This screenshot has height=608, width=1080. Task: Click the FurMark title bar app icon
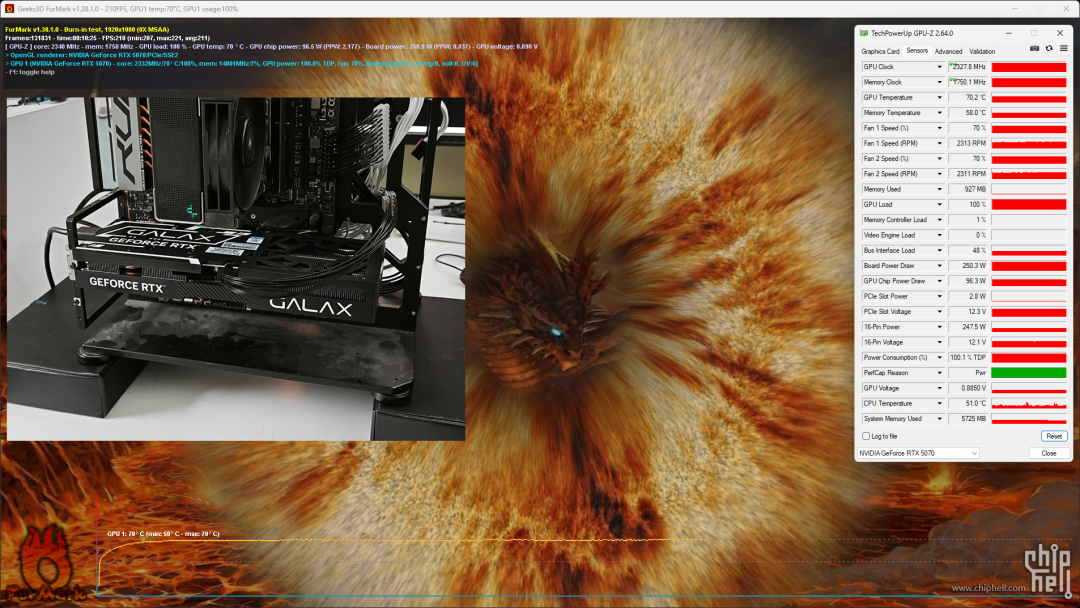pos(10,8)
